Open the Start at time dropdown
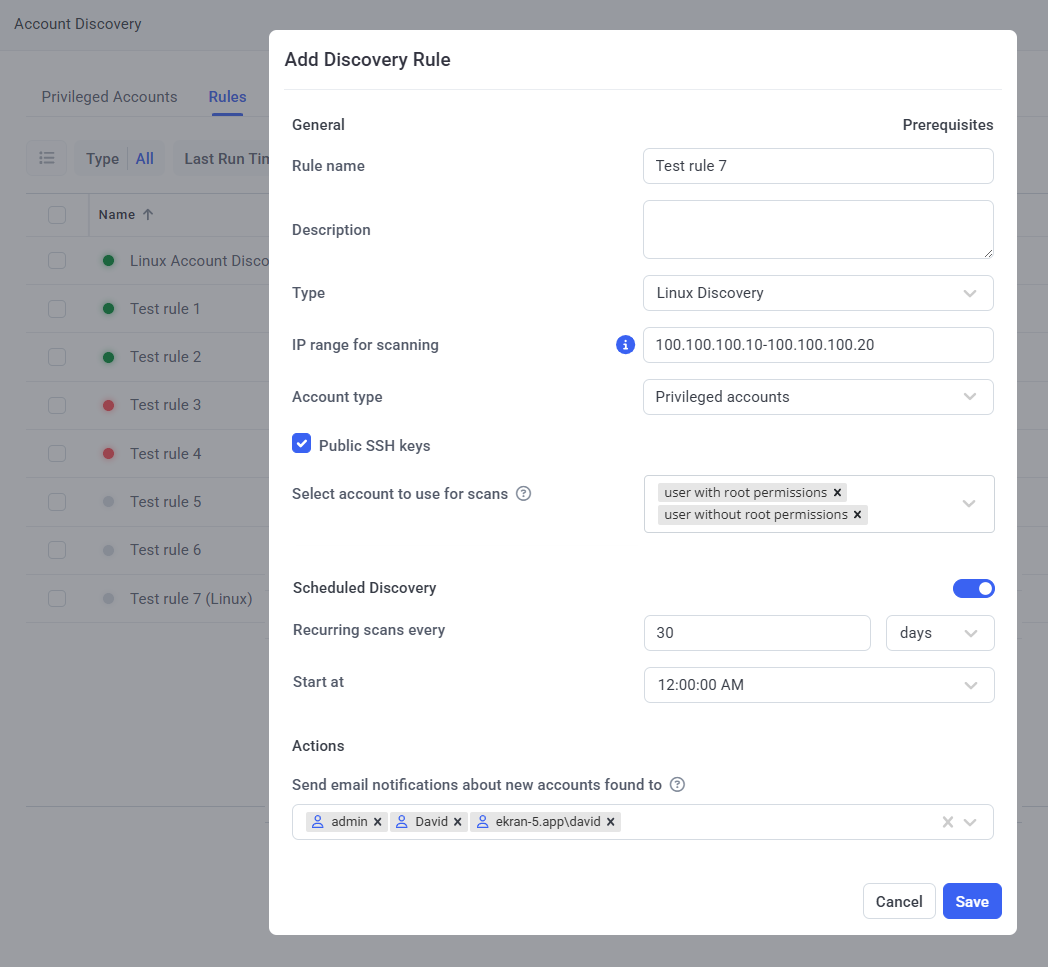The image size is (1048, 967). (x=818, y=685)
